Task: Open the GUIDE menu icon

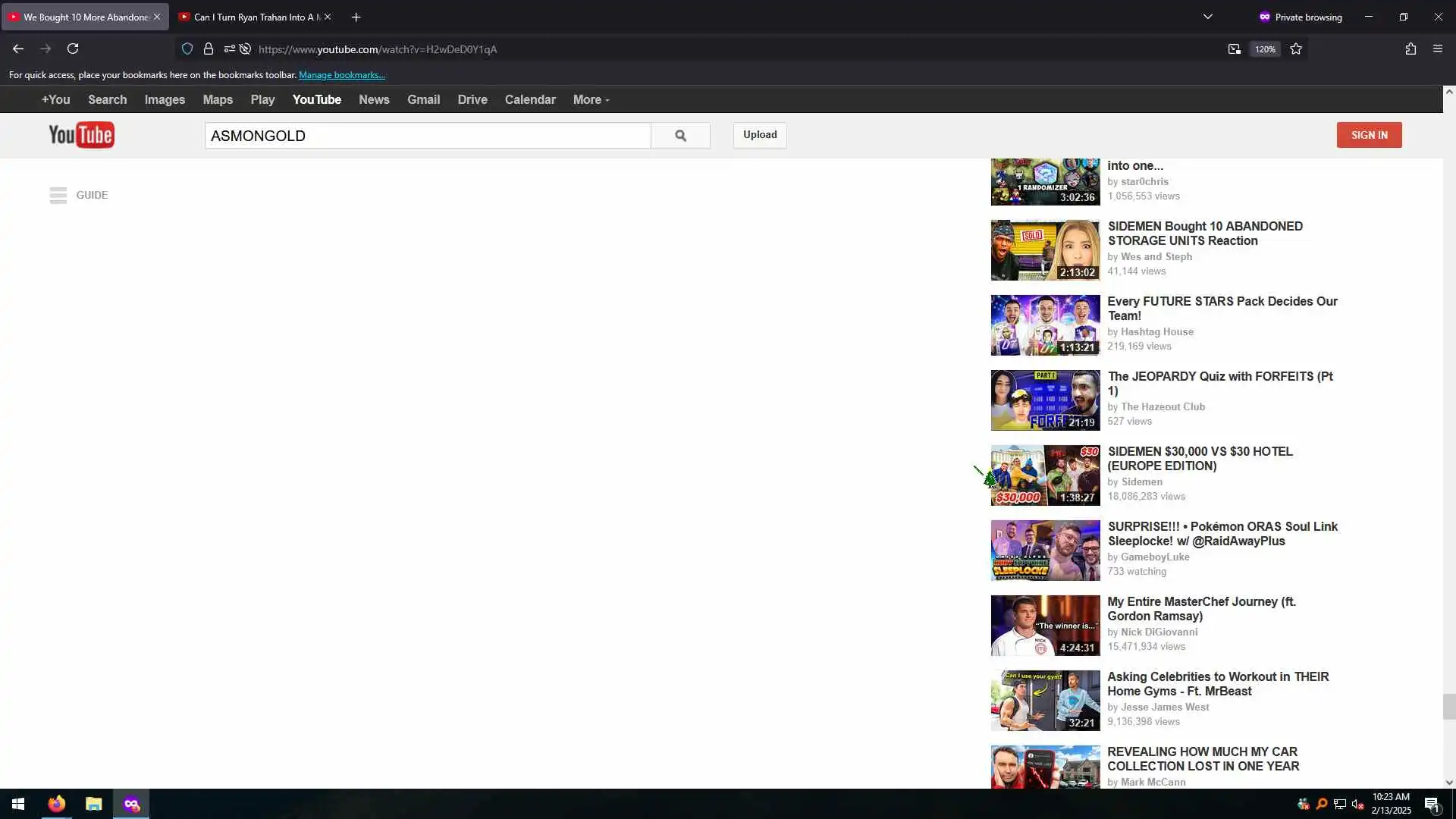Action: coord(58,195)
